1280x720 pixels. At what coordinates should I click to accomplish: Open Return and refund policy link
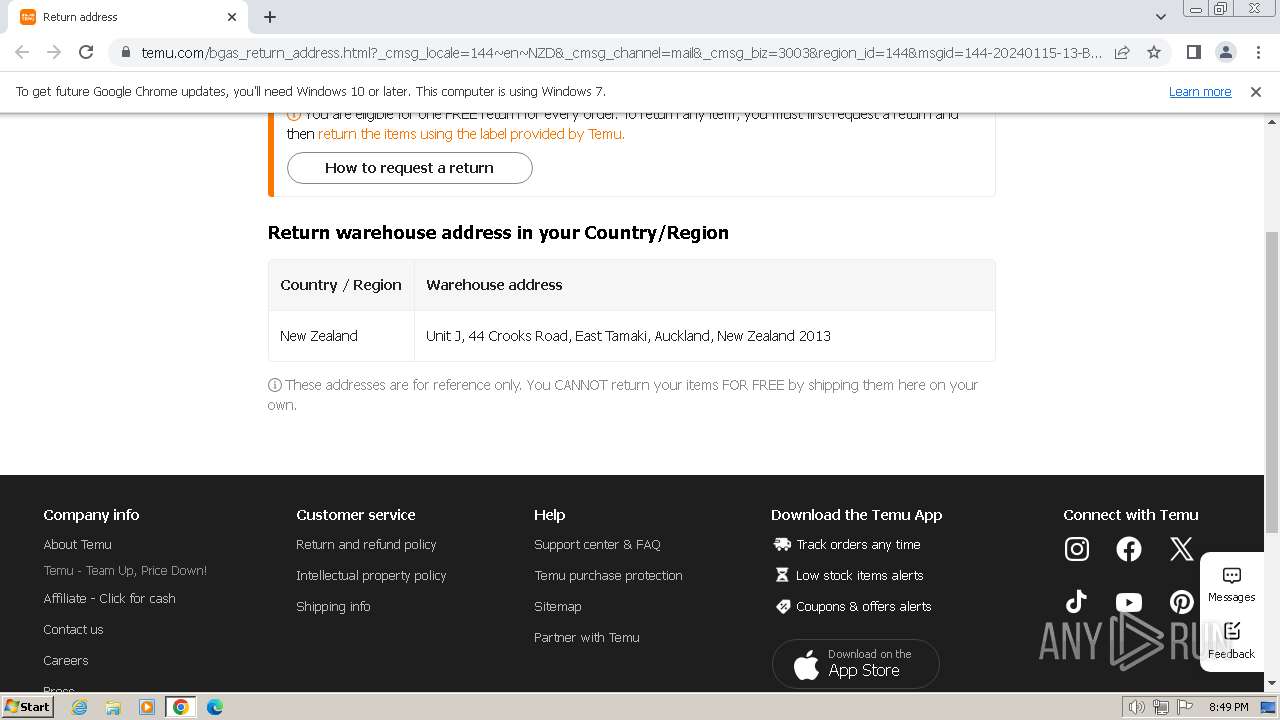(x=366, y=545)
